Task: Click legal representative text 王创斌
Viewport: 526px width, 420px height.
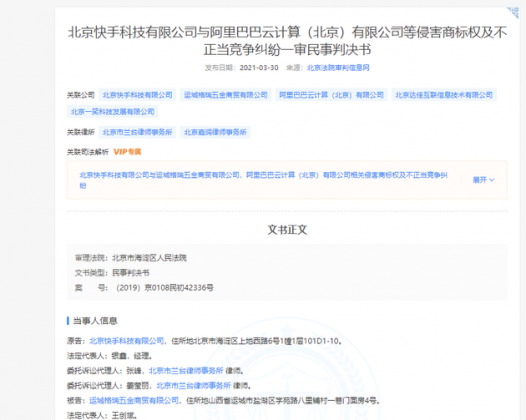Action: [123, 415]
